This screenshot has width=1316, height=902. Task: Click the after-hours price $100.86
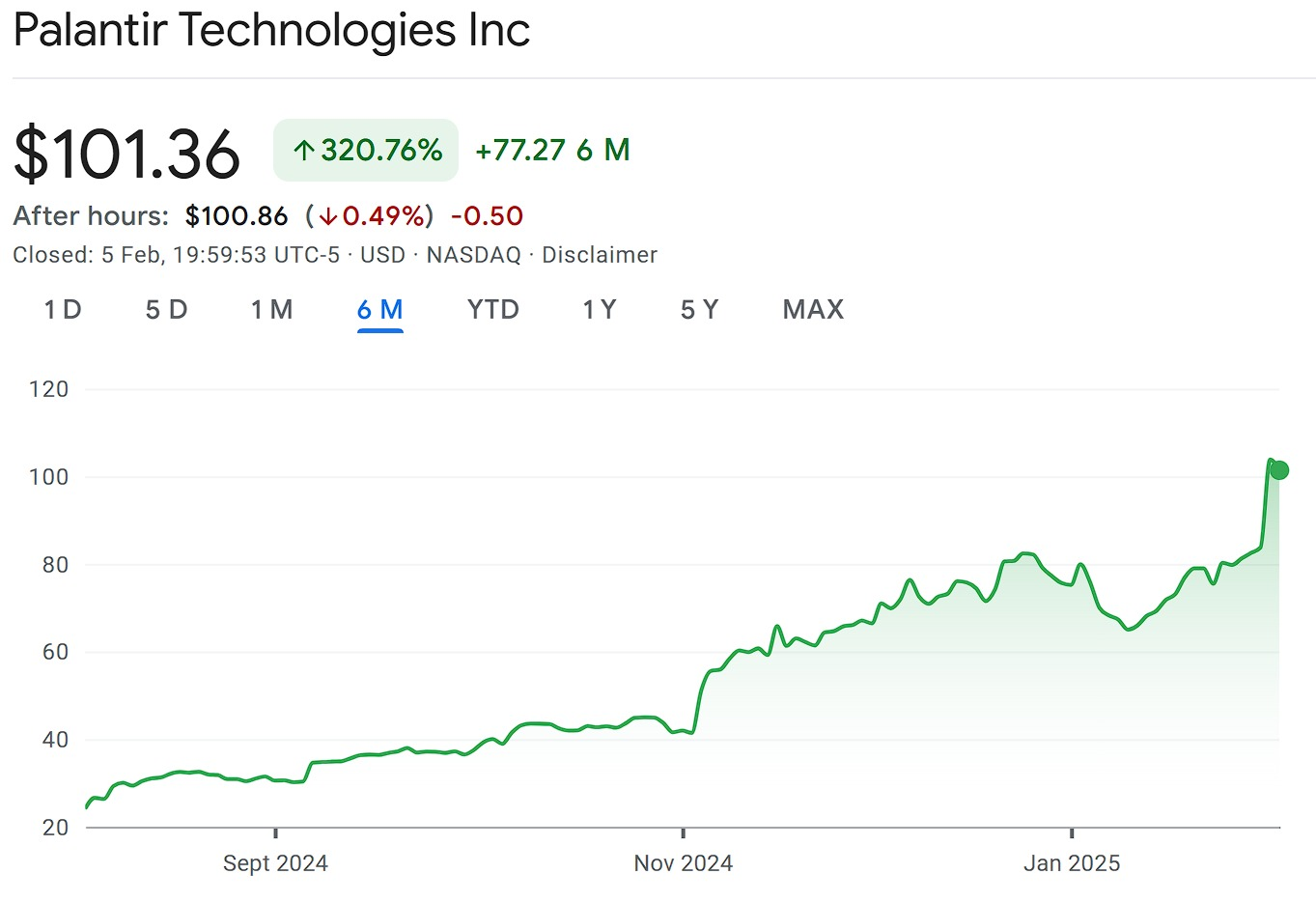(x=237, y=215)
